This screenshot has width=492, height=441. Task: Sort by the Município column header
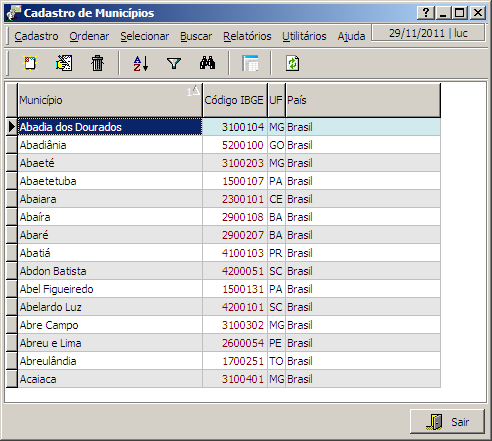click(110, 100)
